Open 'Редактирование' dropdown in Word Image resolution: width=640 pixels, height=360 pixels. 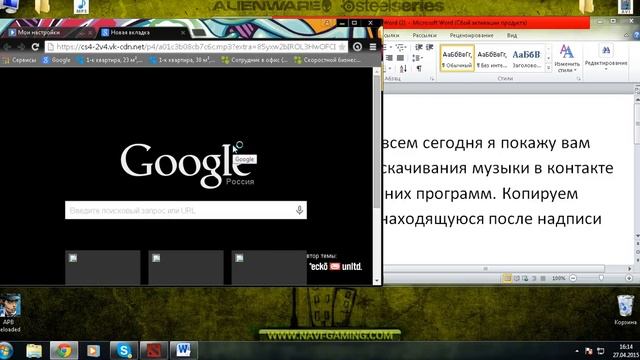click(606, 58)
